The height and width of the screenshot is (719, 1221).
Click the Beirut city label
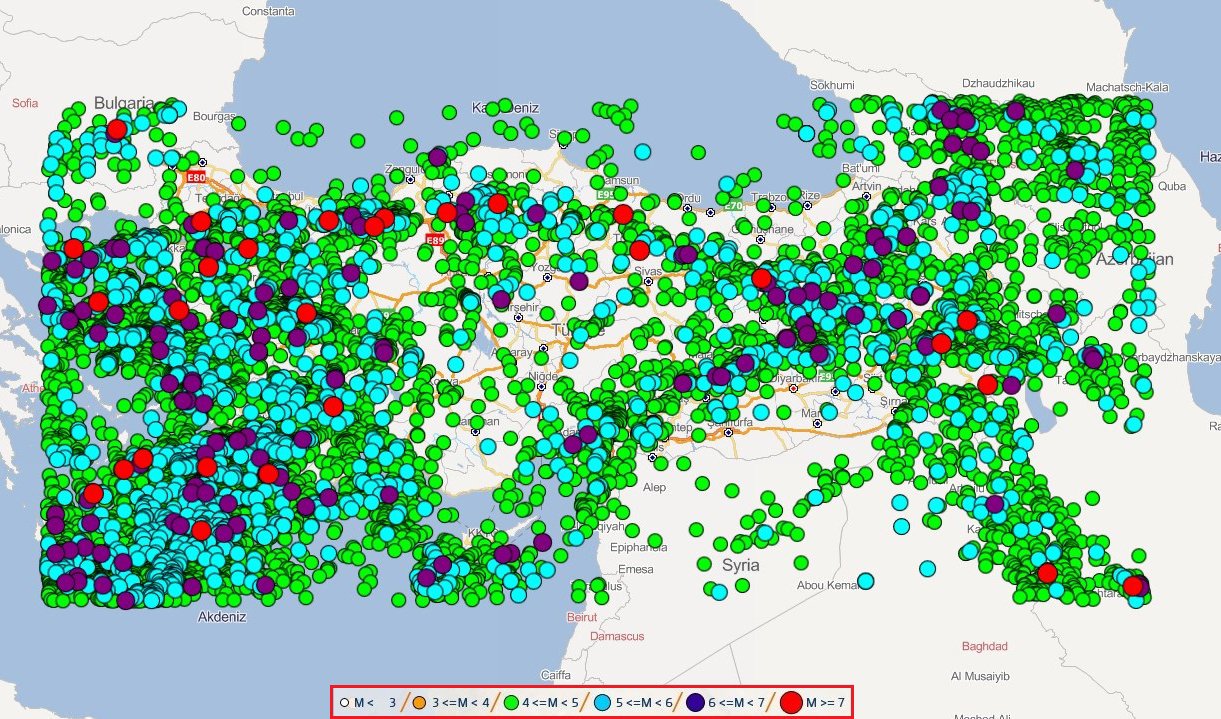click(x=580, y=617)
